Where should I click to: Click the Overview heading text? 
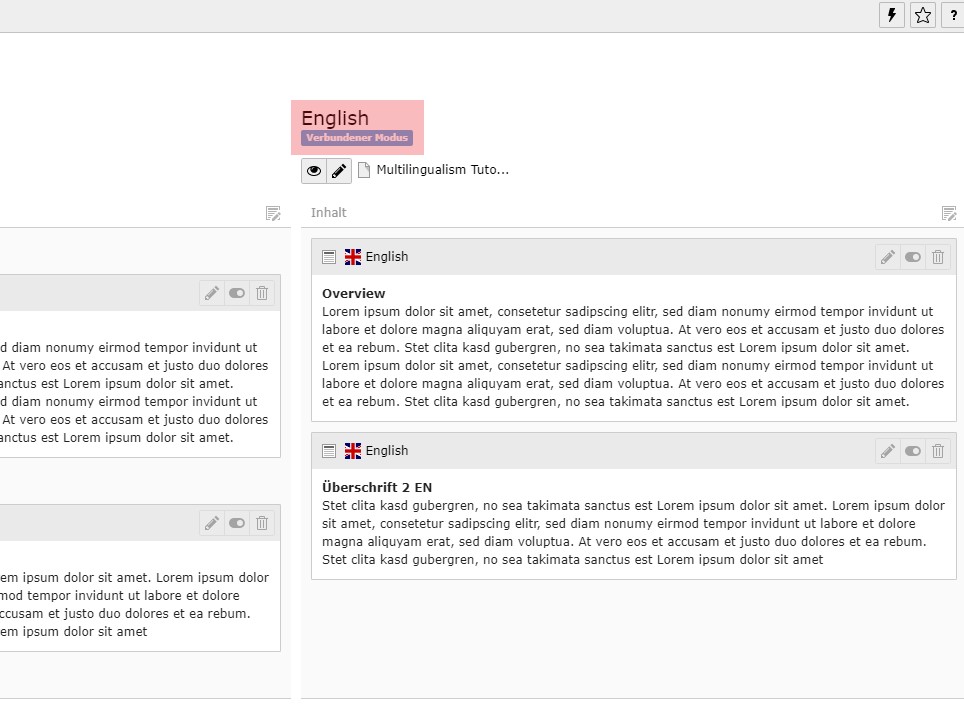coord(353,293)
